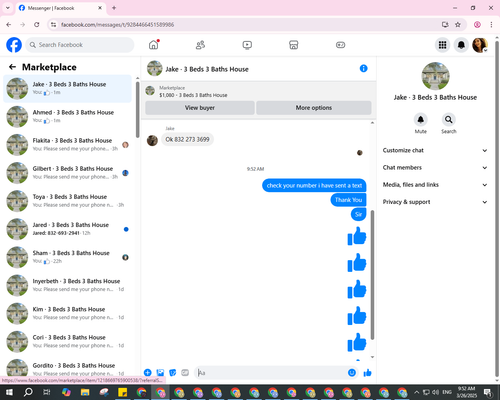Search in conversation magnifier icon

pyautogui.click(x=449, y=119)
